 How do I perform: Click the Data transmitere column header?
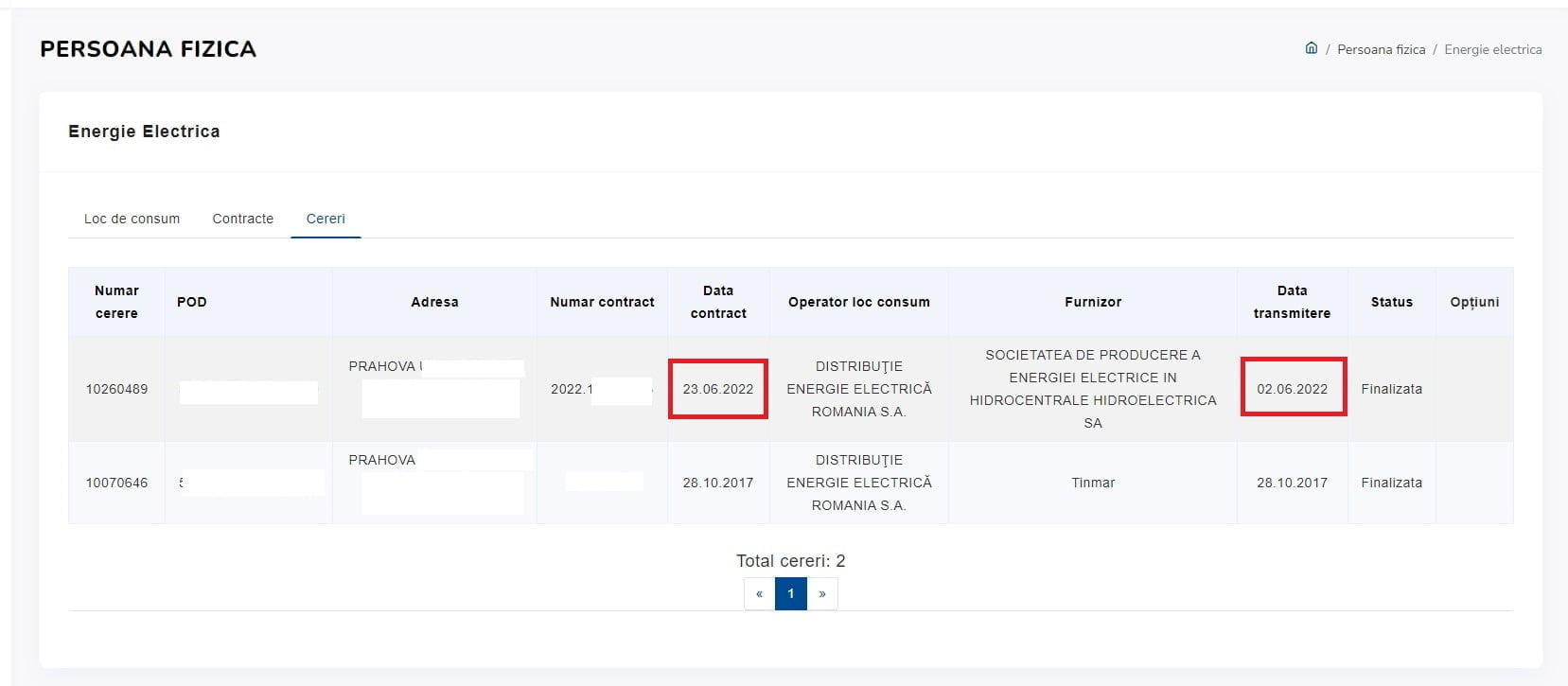pyautogui.click(x=1292, y=302)
